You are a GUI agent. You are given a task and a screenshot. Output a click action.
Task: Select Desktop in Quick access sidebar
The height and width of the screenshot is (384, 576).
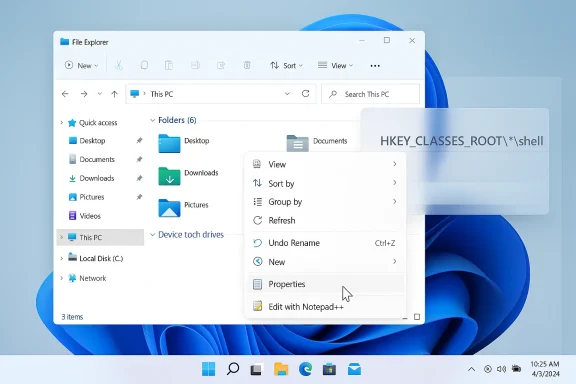(x=92, y=141)
